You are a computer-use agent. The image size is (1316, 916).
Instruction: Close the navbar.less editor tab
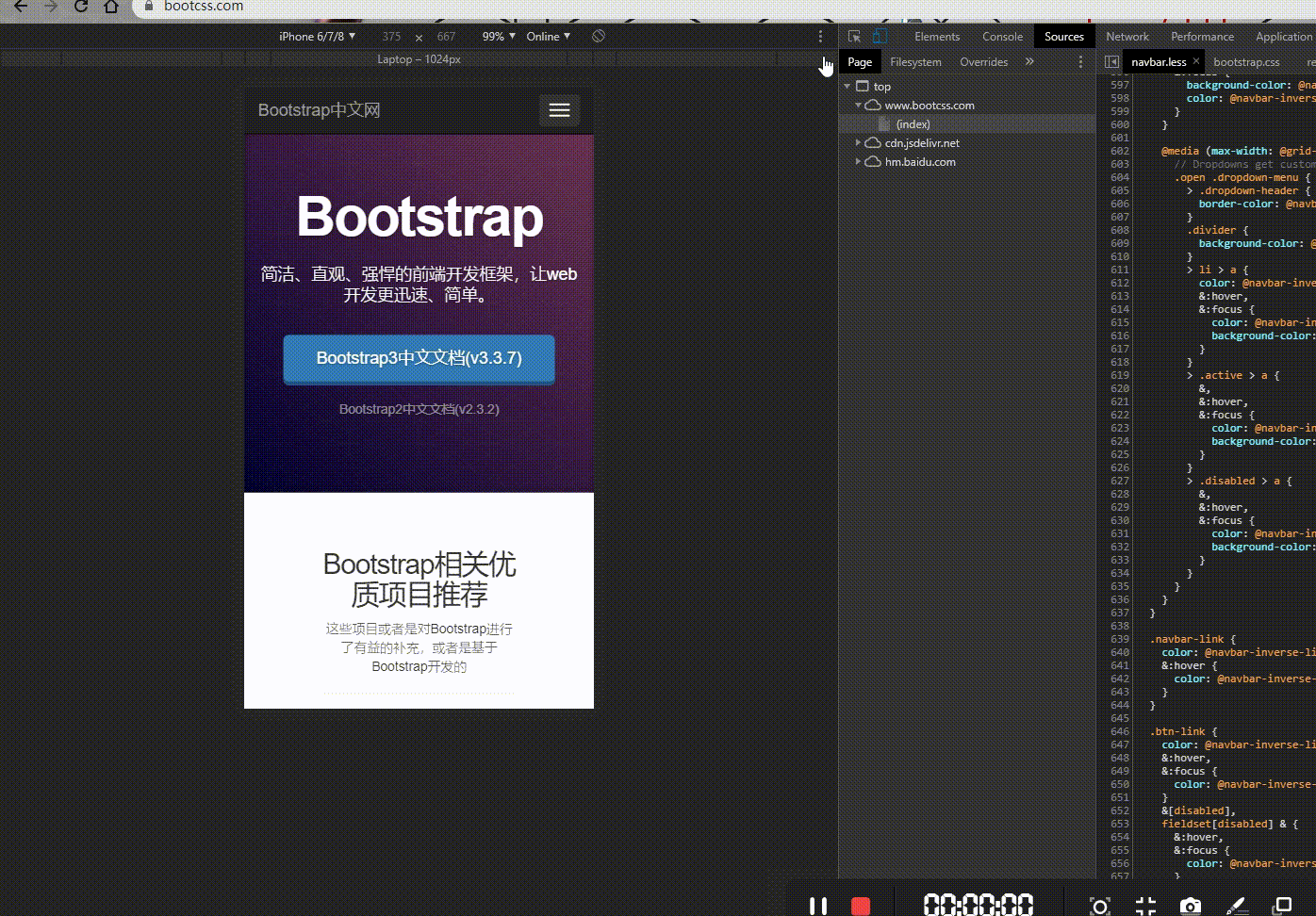1196,61
